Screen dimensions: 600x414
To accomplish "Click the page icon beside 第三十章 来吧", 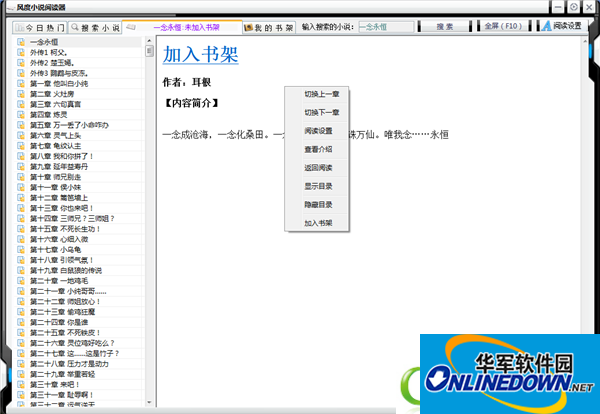I will [21, 384].
